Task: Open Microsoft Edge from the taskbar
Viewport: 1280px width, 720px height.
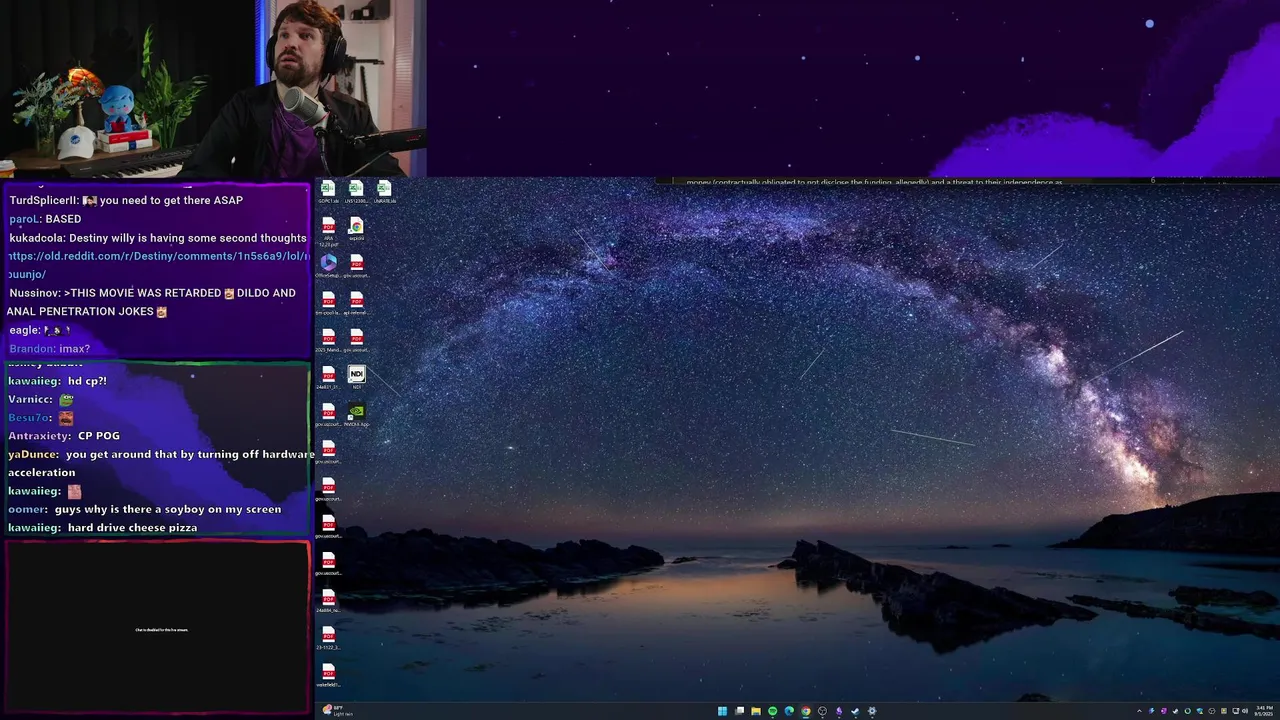Action: point(789,711)
